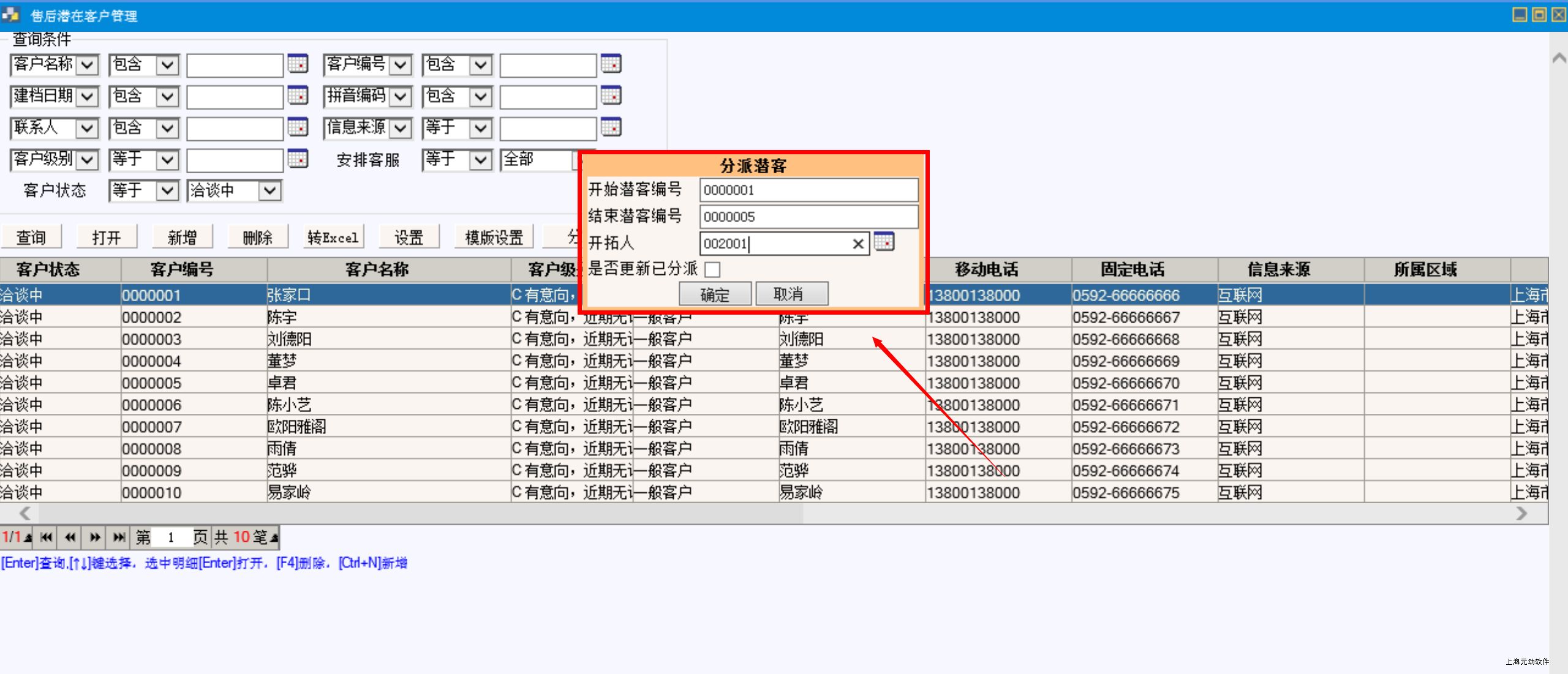Go to the next results page

pyautogui.click(x=95, y=537)
